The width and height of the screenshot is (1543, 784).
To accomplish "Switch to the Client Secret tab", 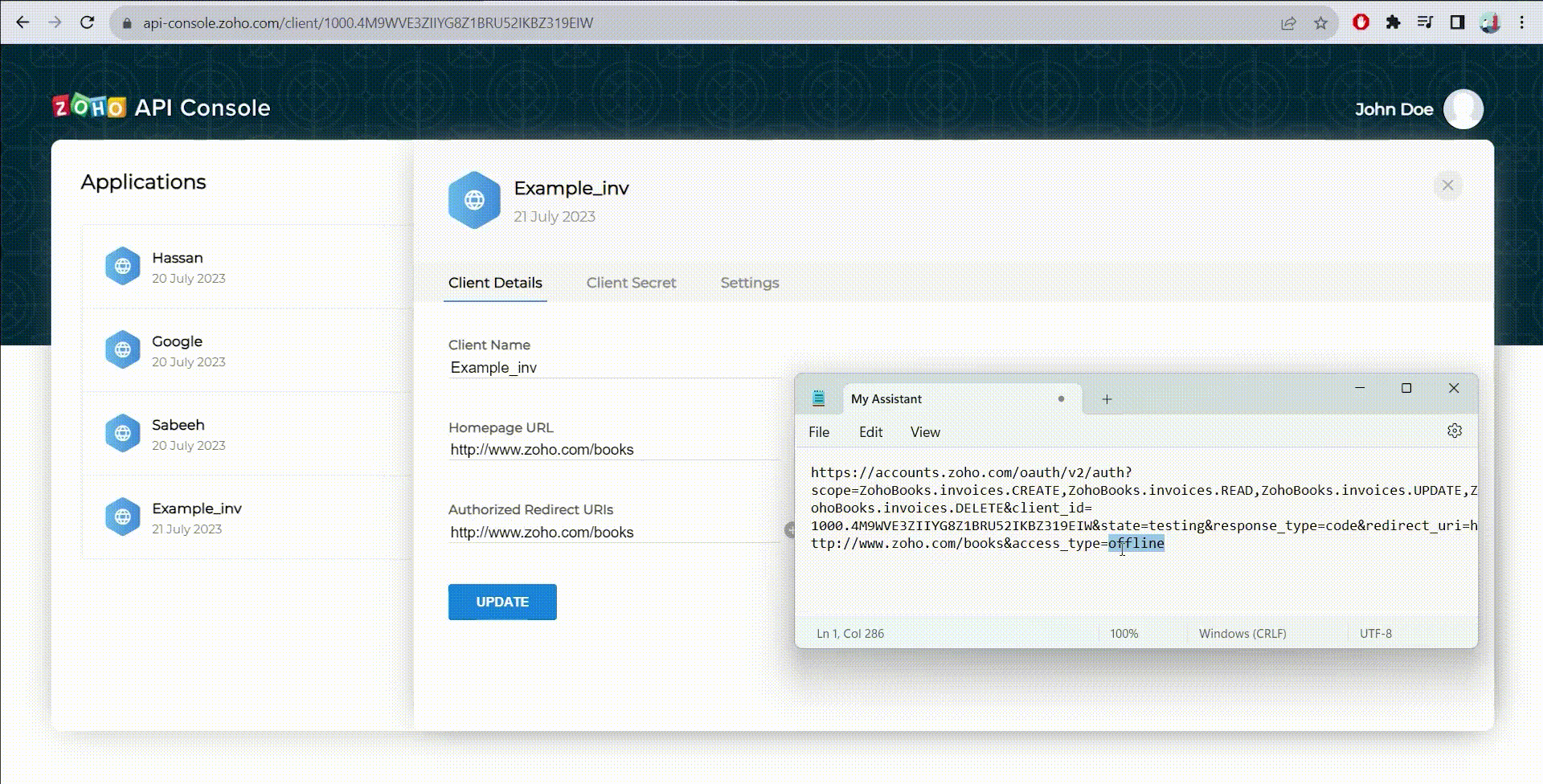I will point(631,283).
